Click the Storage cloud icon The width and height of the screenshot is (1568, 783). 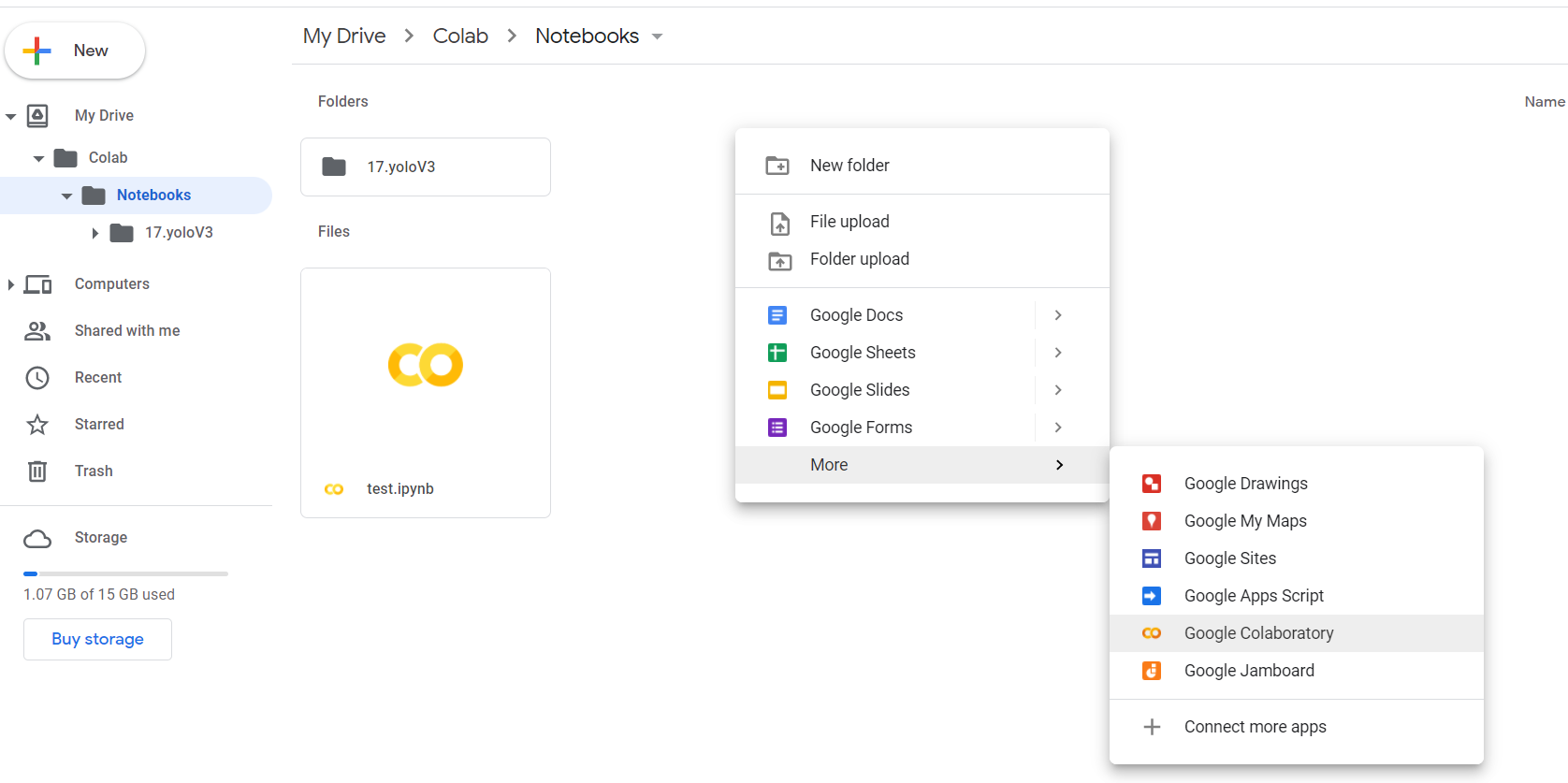37,539
